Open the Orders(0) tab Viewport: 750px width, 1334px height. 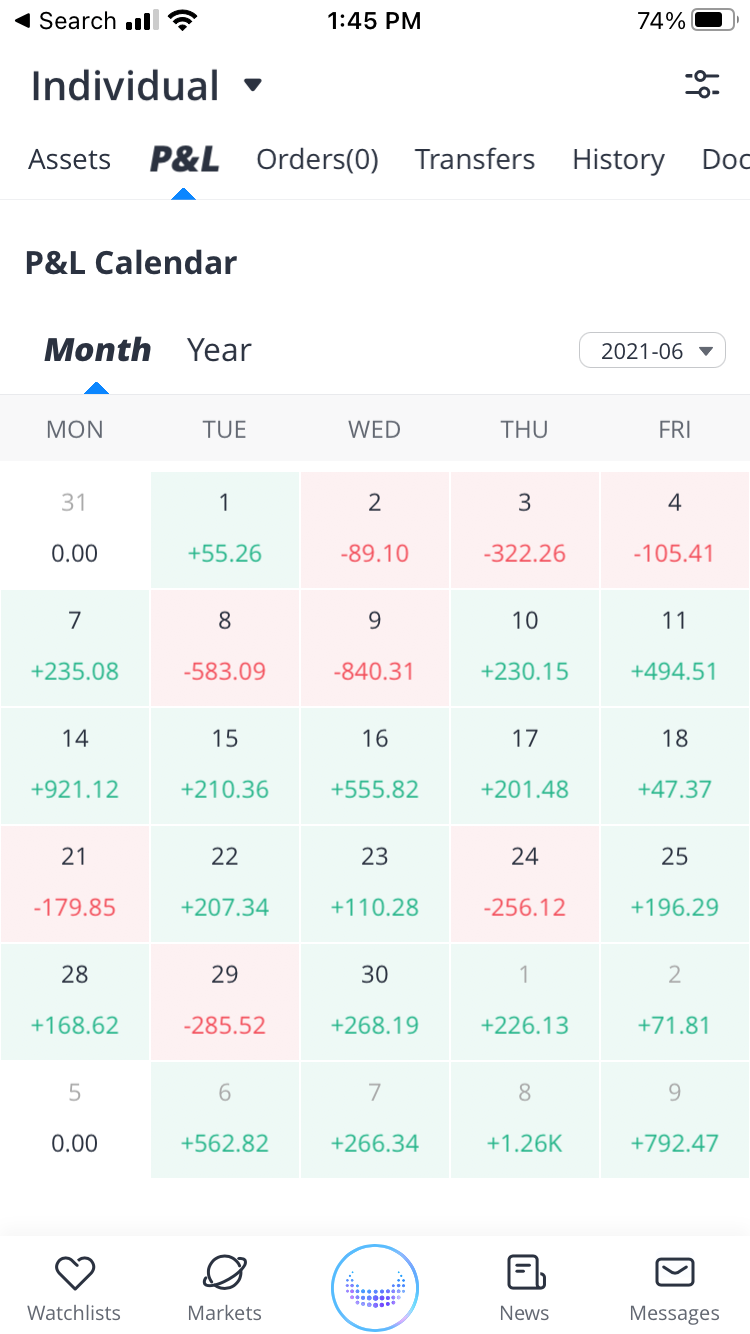pos(317,160)
